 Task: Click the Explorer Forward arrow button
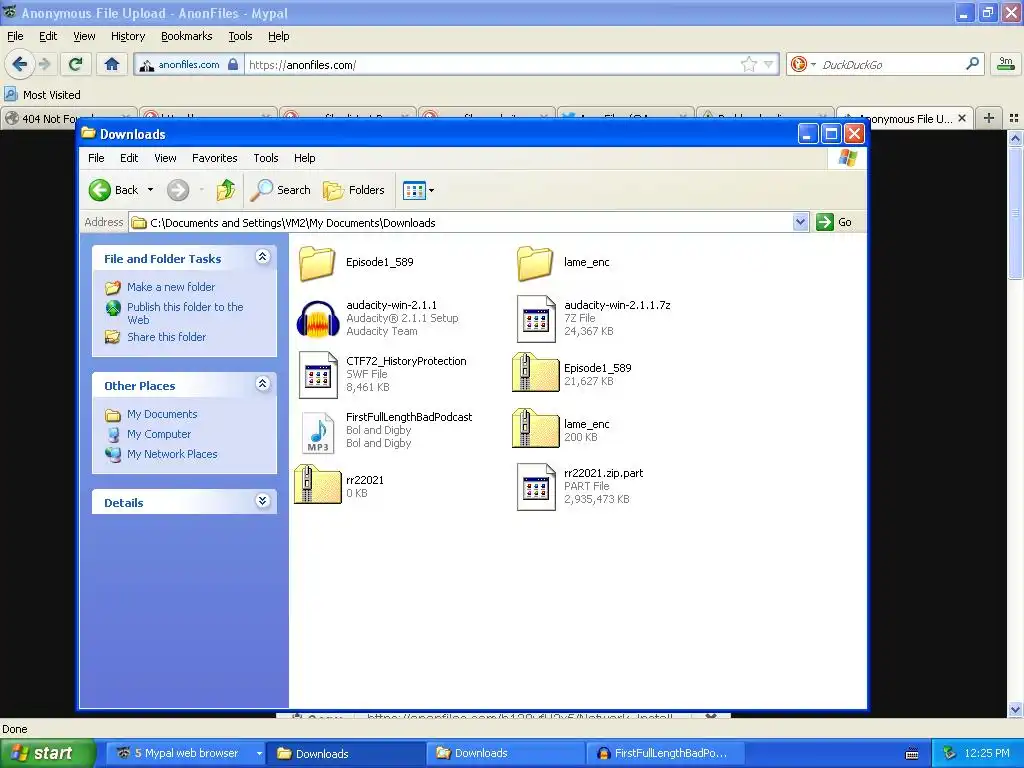(178, 190)
